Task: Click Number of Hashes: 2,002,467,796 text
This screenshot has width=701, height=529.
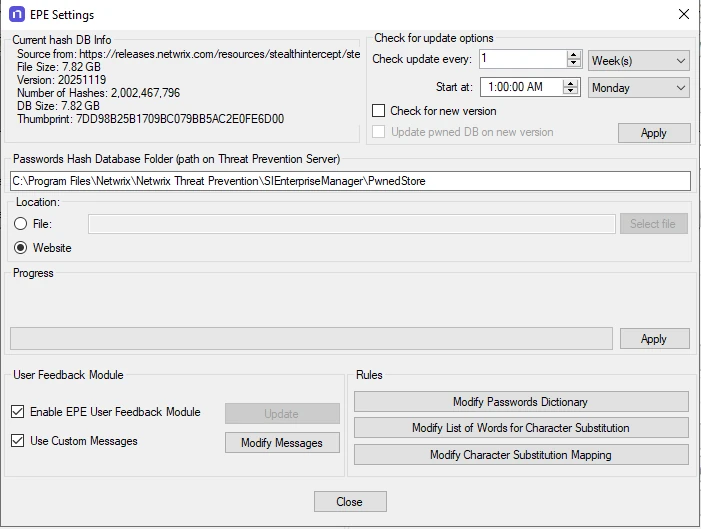Action: click(x=98, y=93)
